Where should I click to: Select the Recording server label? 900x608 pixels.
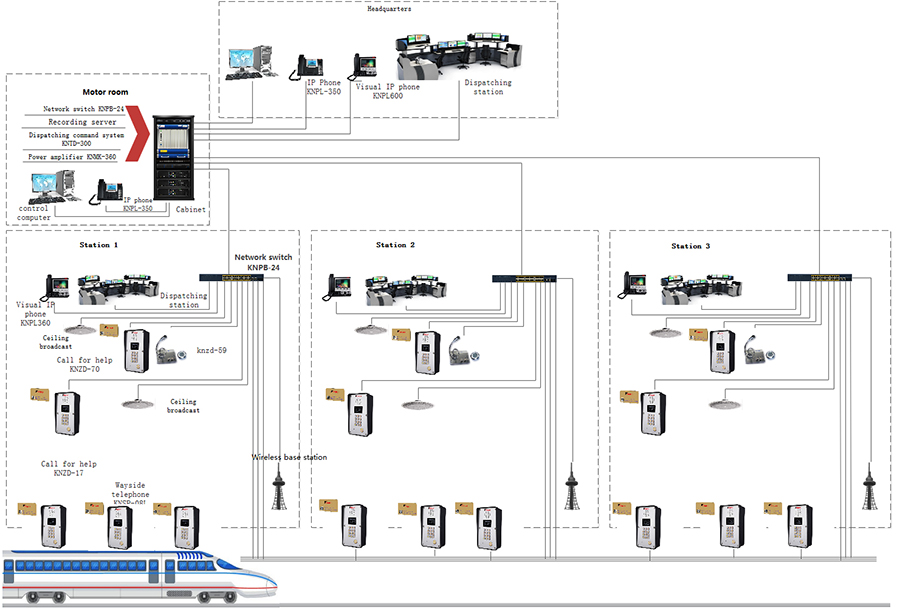click(x=76, y=121)
